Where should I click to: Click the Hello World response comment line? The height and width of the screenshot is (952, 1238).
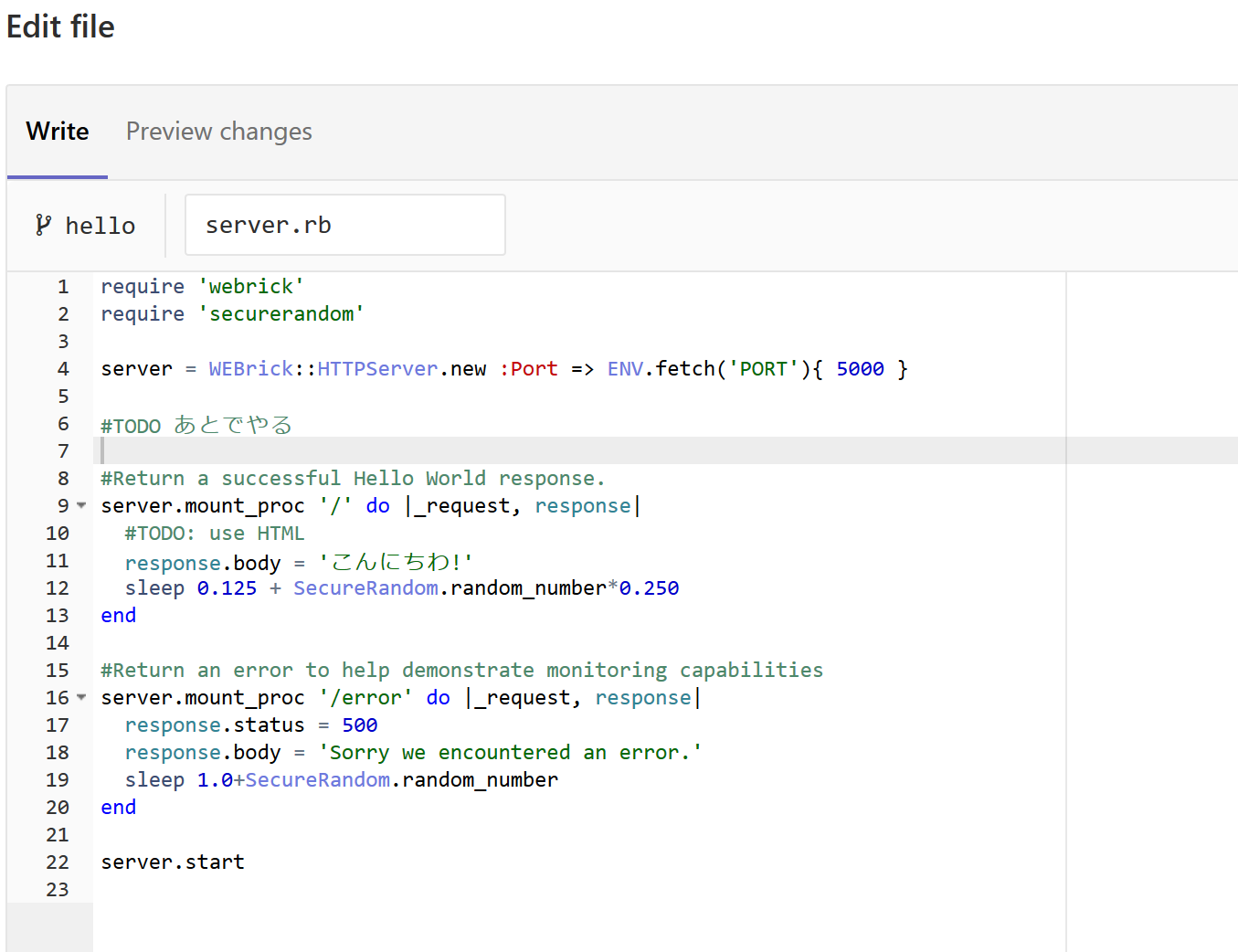click(353, 478)
